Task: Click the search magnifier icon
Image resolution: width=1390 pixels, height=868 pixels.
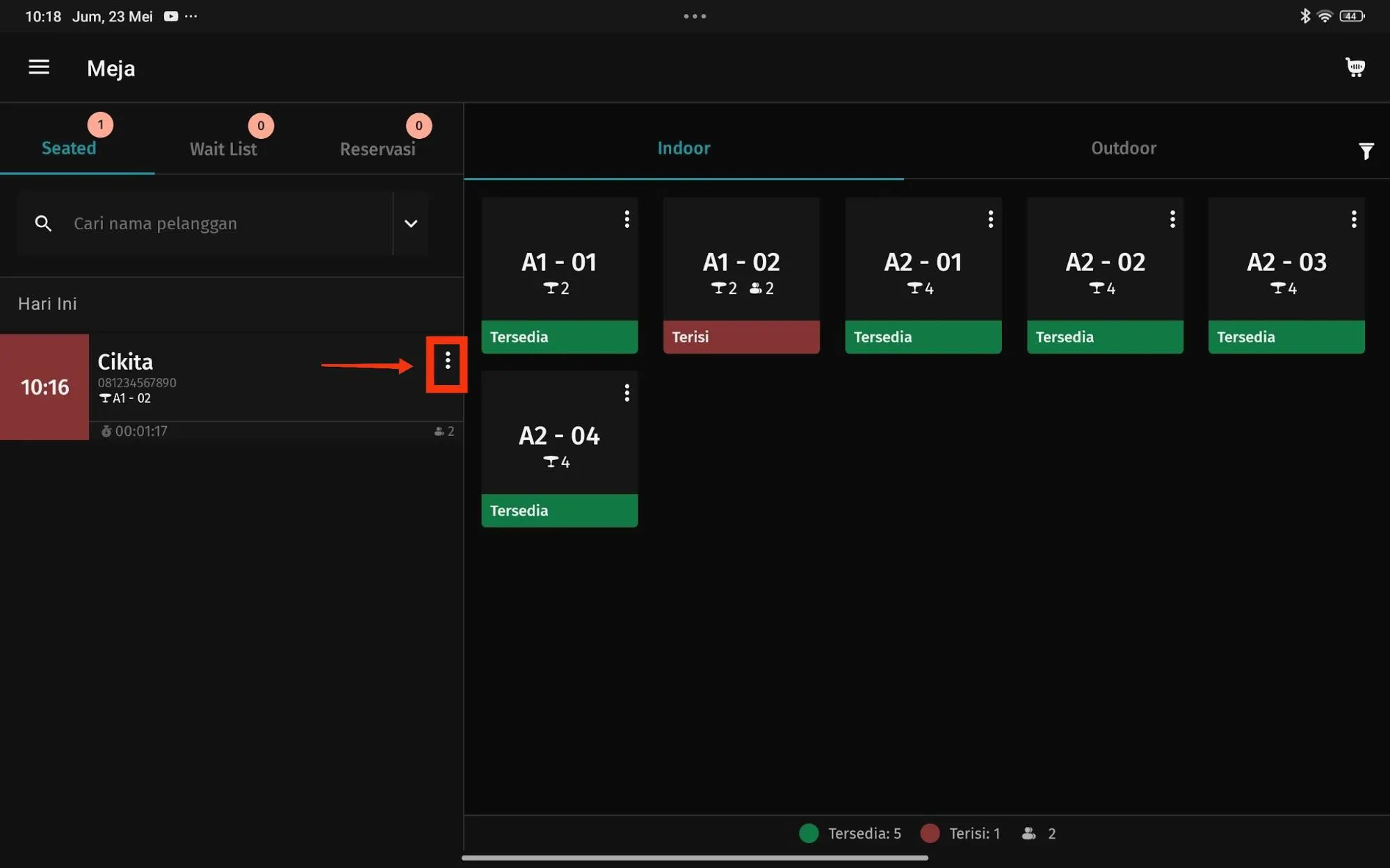Action: (43, 224)
